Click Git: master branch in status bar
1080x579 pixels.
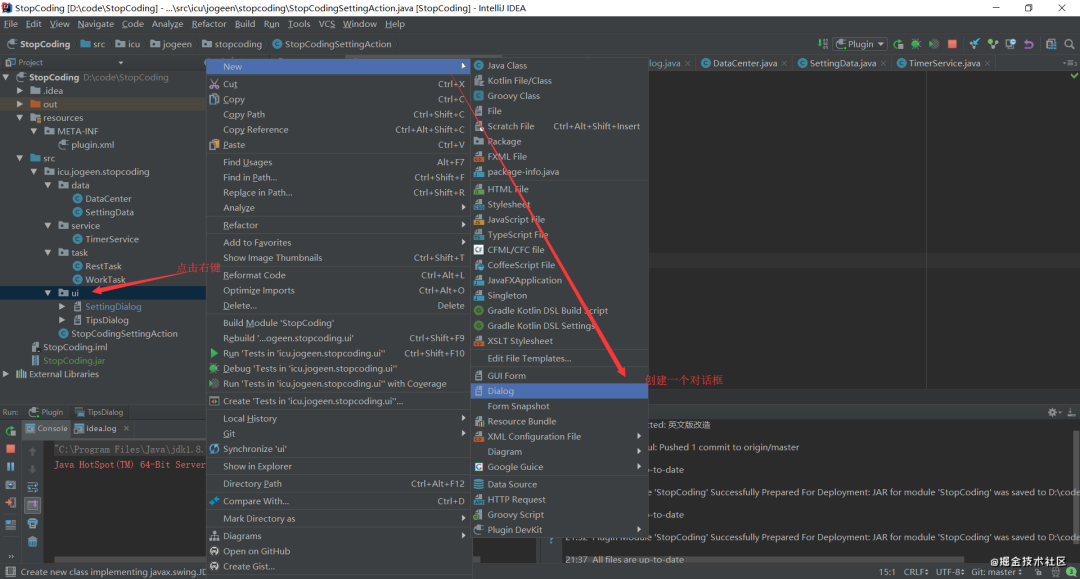[x=997, y=572]
